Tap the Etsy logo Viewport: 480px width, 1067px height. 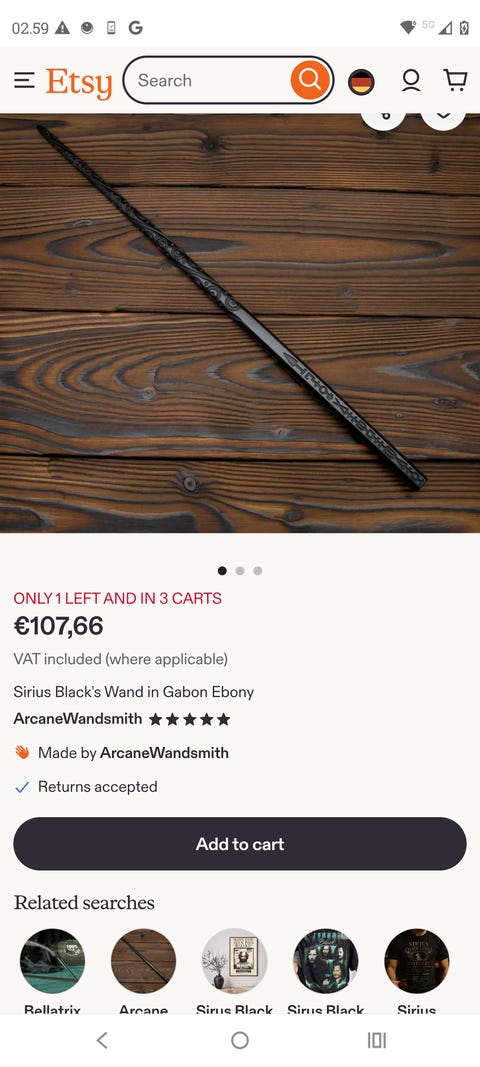[x=79, y=82]
